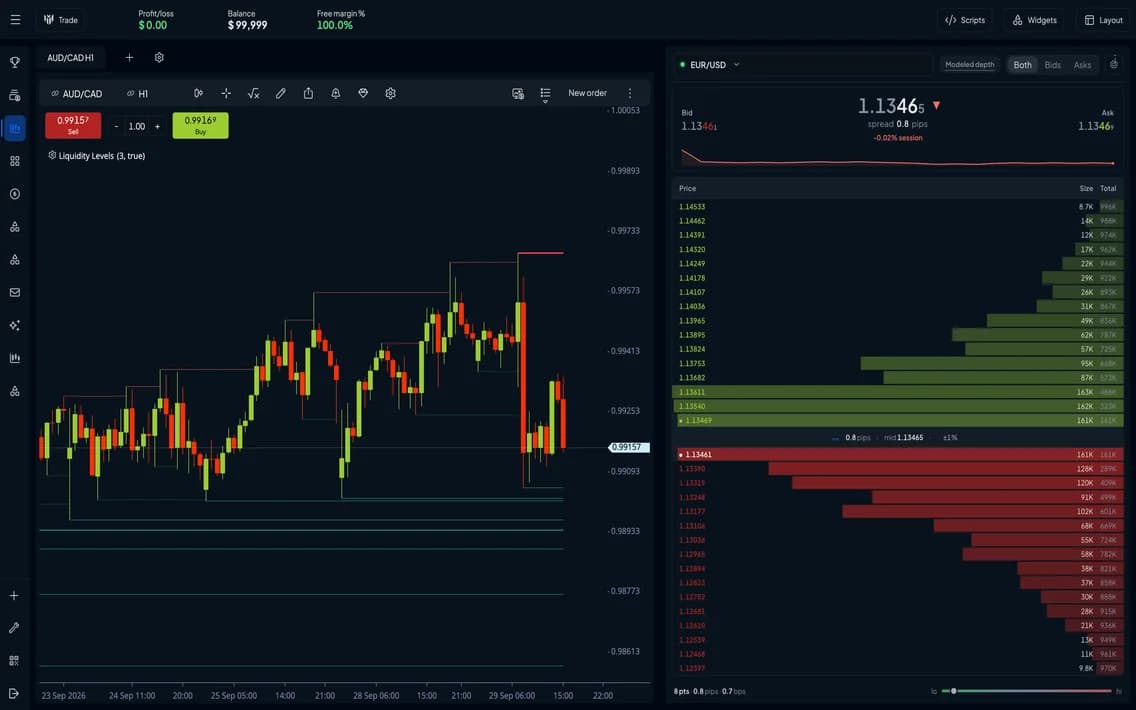
Task: Open the H1 timeframe selector
Action: [x=143, y=93]
